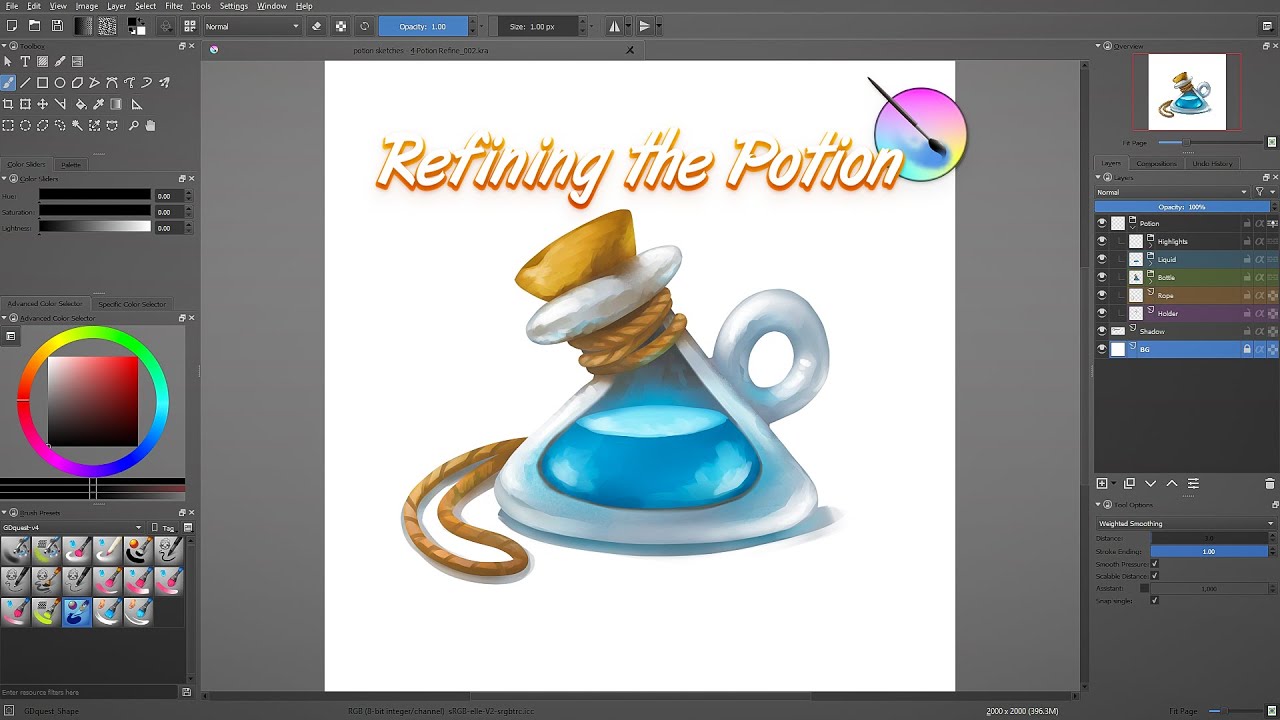Uncheck the Smooth Pressure checkbox

point(1154,564)
